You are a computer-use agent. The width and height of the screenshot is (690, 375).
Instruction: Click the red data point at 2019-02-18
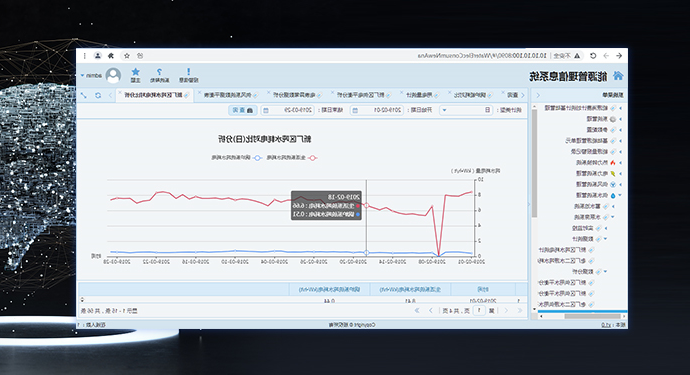click(366, 206)
